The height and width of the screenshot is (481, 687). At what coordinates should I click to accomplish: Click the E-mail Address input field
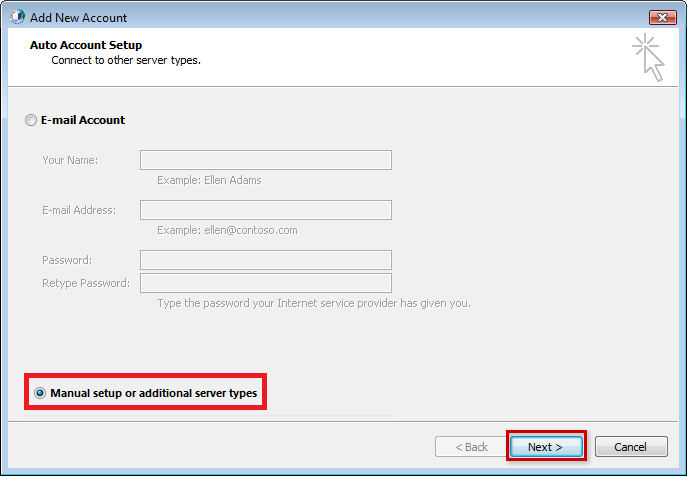point(266,210)
